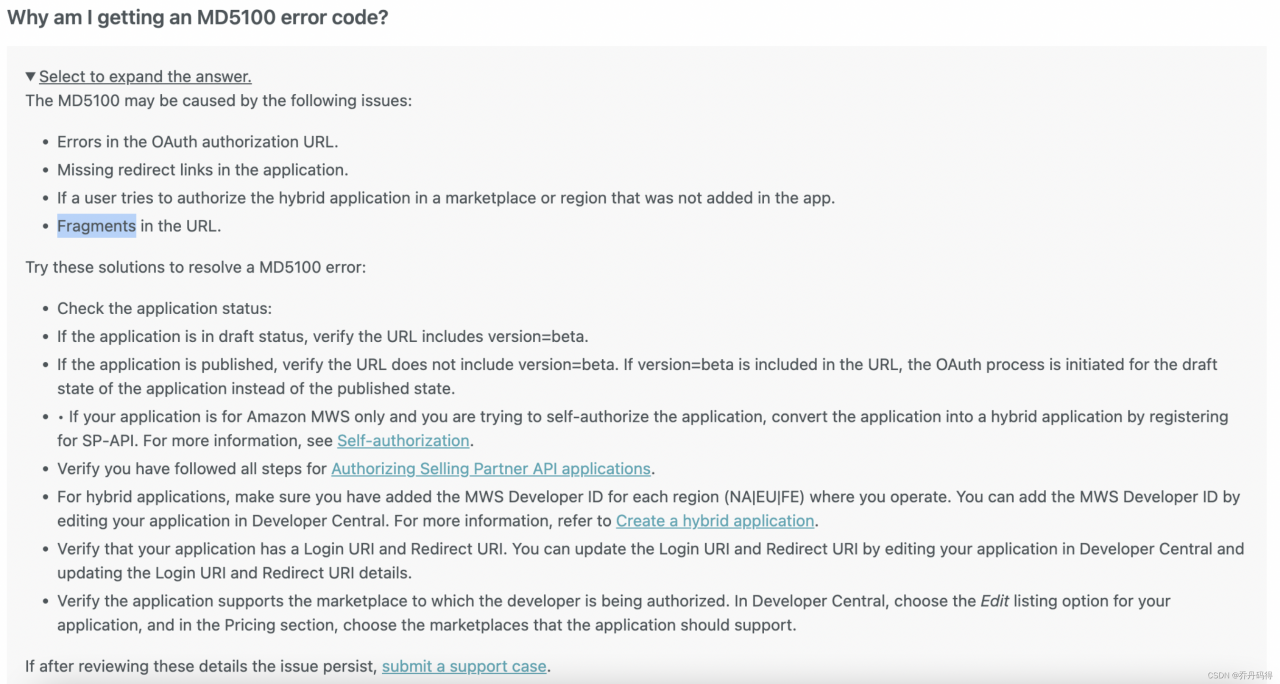
Task: Click the "submit a support case" link
Action: coord(464,666)
